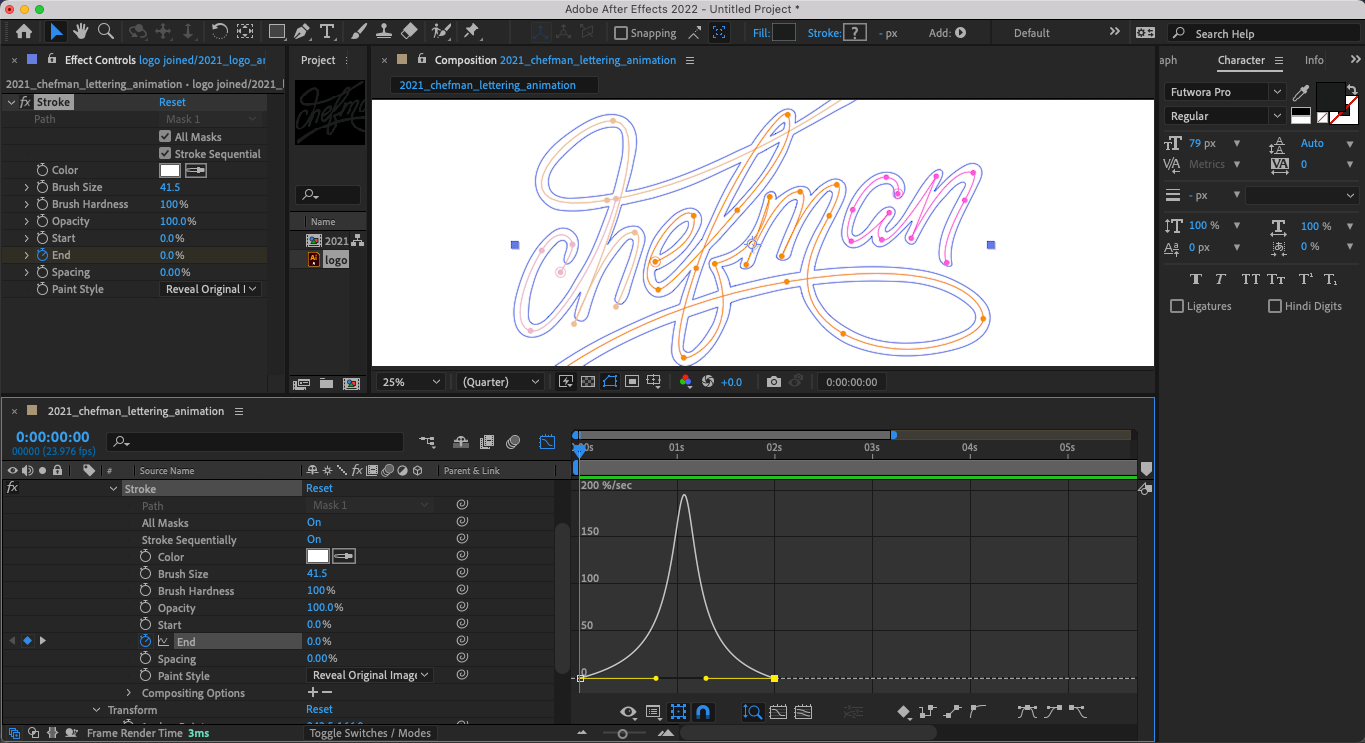Select the 2021_chefman_lettering_animation viewer tab
1365x743 pixels.
(488, 85)
